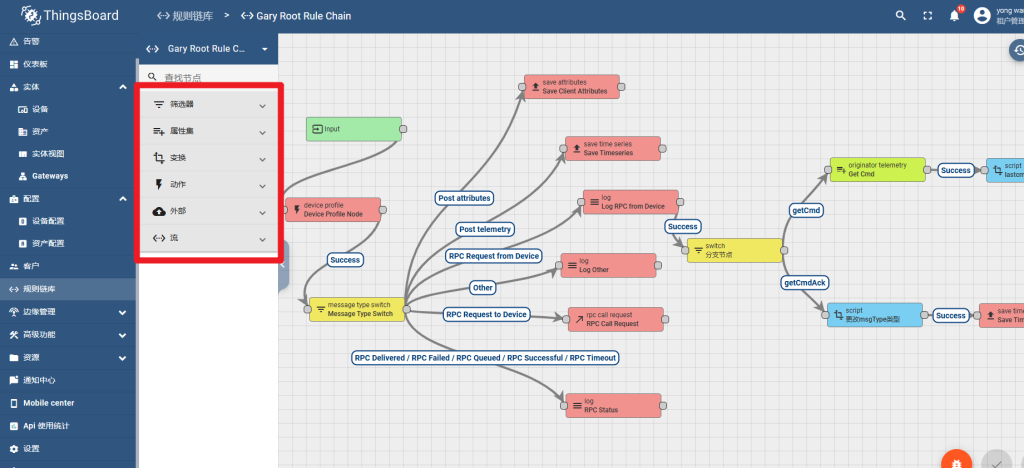Expand the 高级功能 sidebar group
Viewport: 1024px width, 468px height.
click(x=123, y=335)
